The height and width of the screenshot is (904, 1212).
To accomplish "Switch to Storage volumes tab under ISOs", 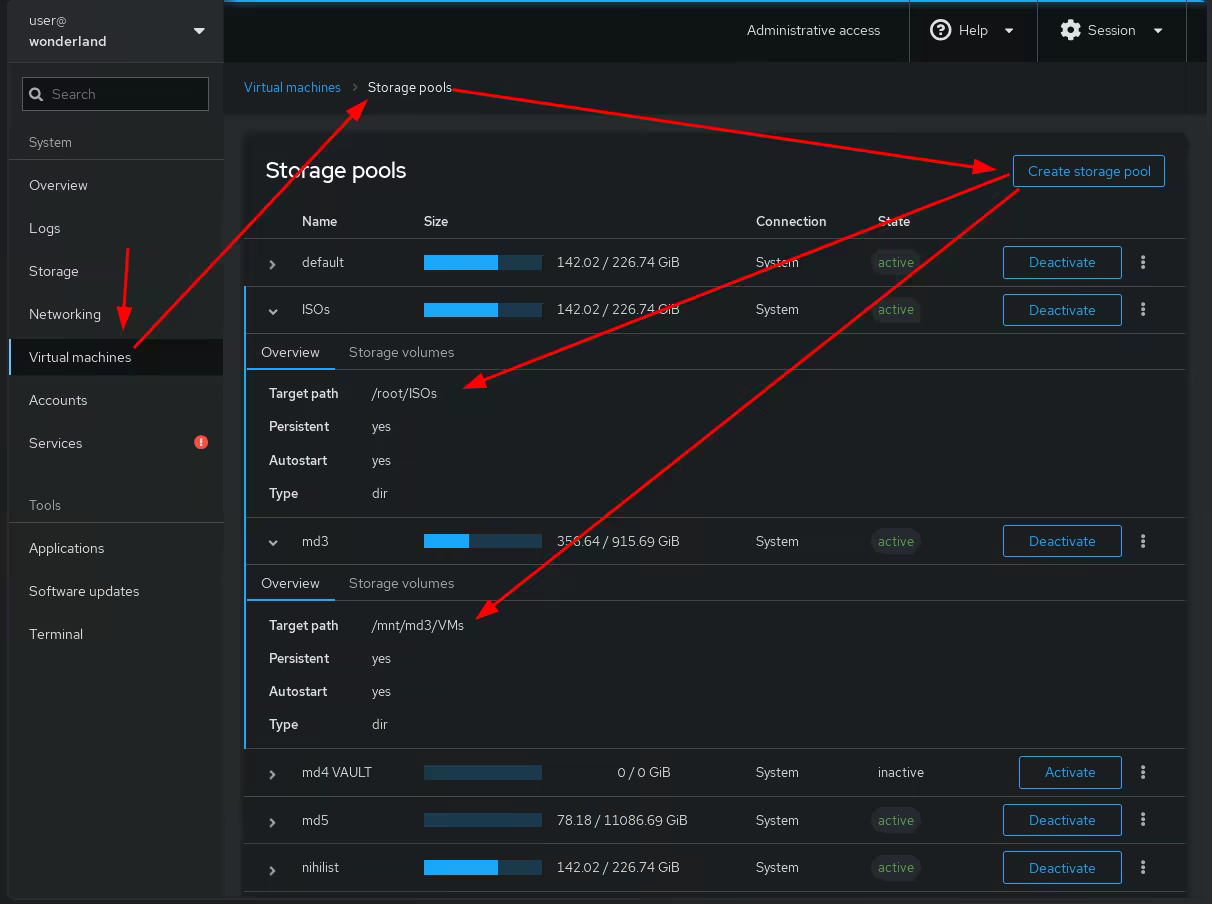I will click(401, 352).
